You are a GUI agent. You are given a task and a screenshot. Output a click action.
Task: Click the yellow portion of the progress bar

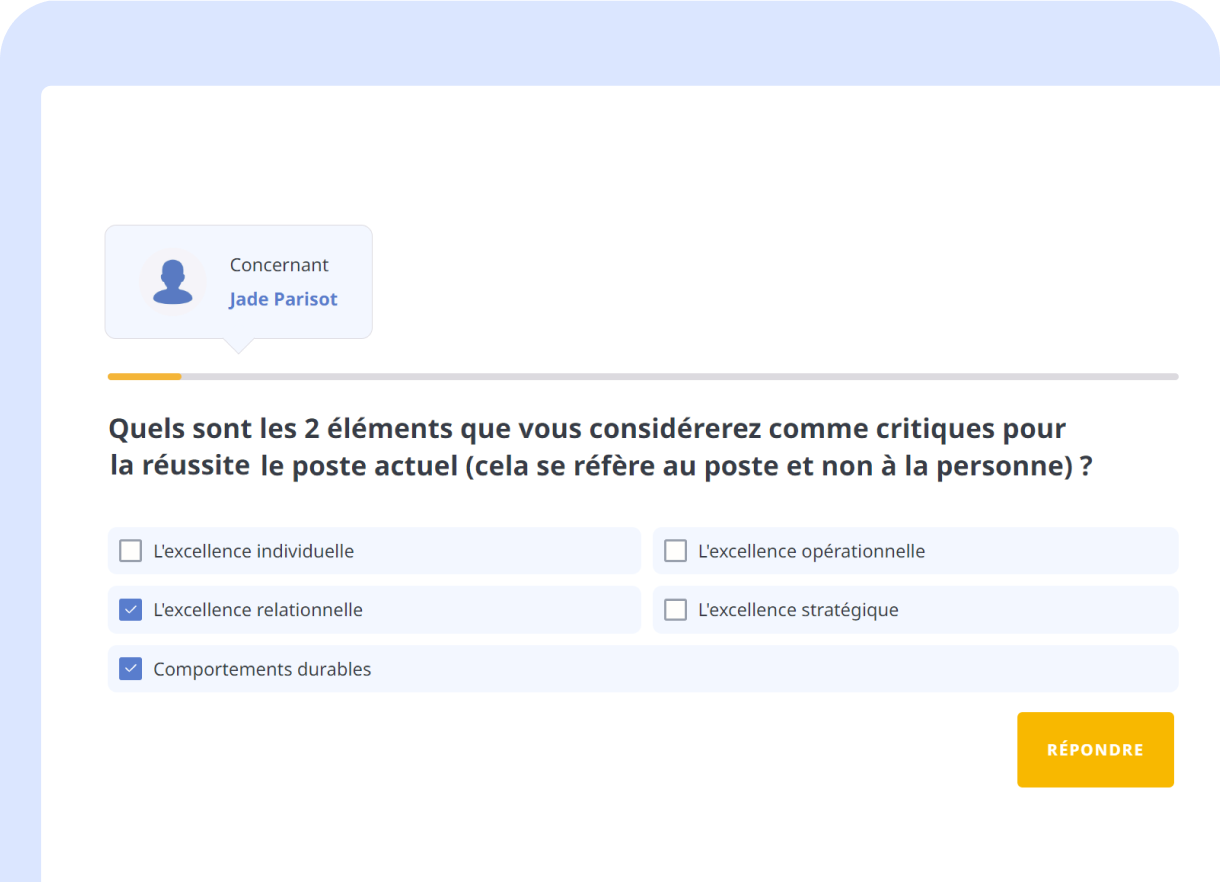(143, 376)
